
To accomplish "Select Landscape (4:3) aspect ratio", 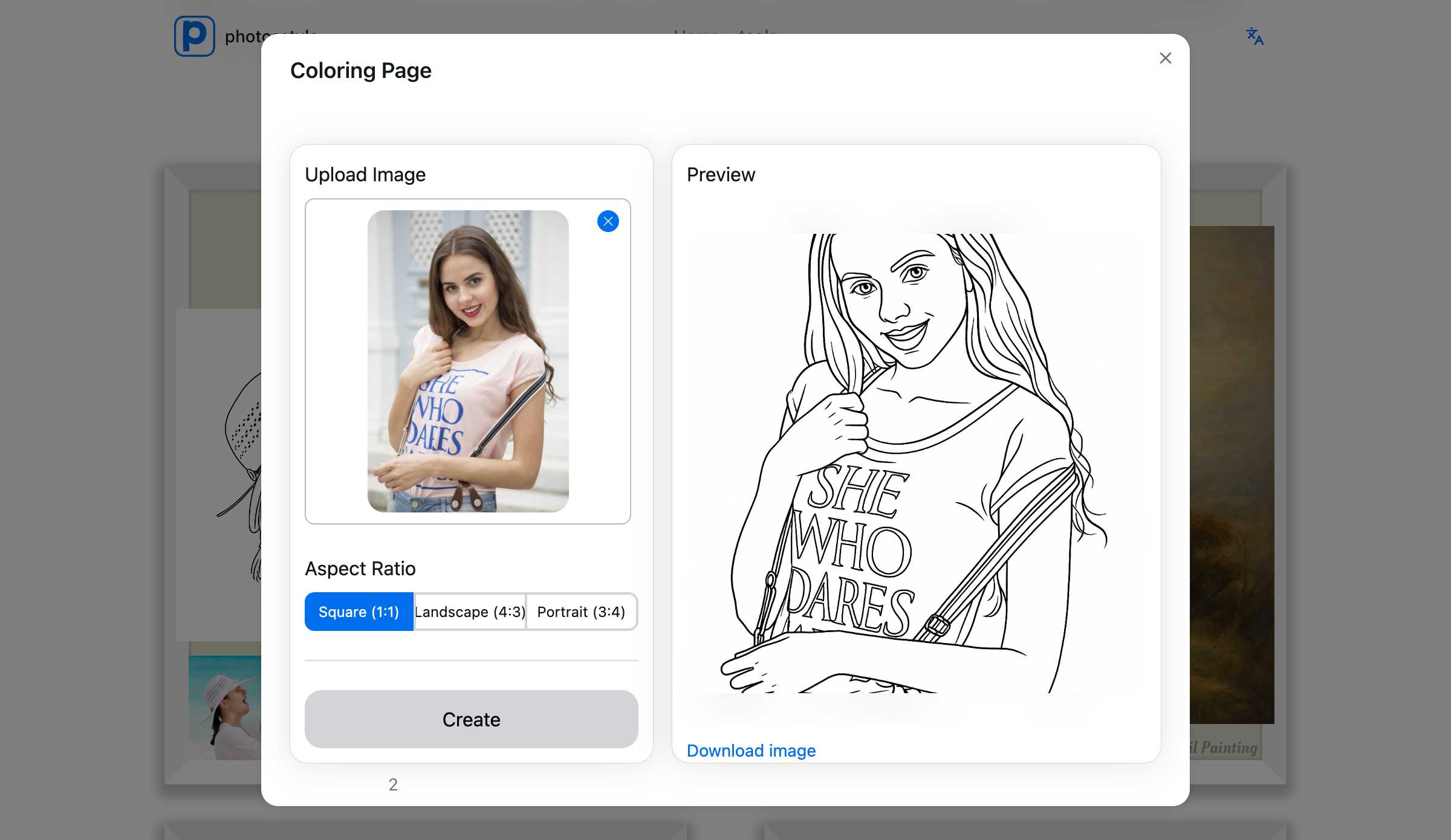I will point(470,612).
